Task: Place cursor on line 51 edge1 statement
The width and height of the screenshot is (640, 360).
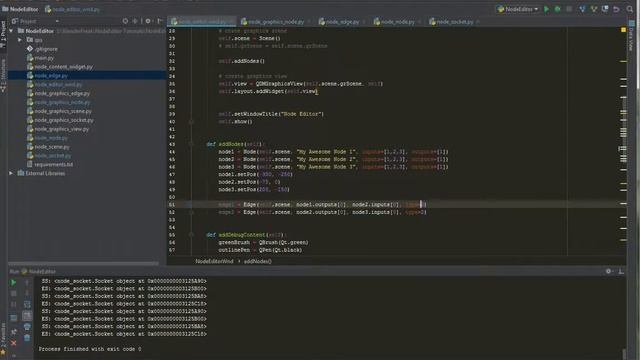Action: pyautogui.click(x=322, y=204)
